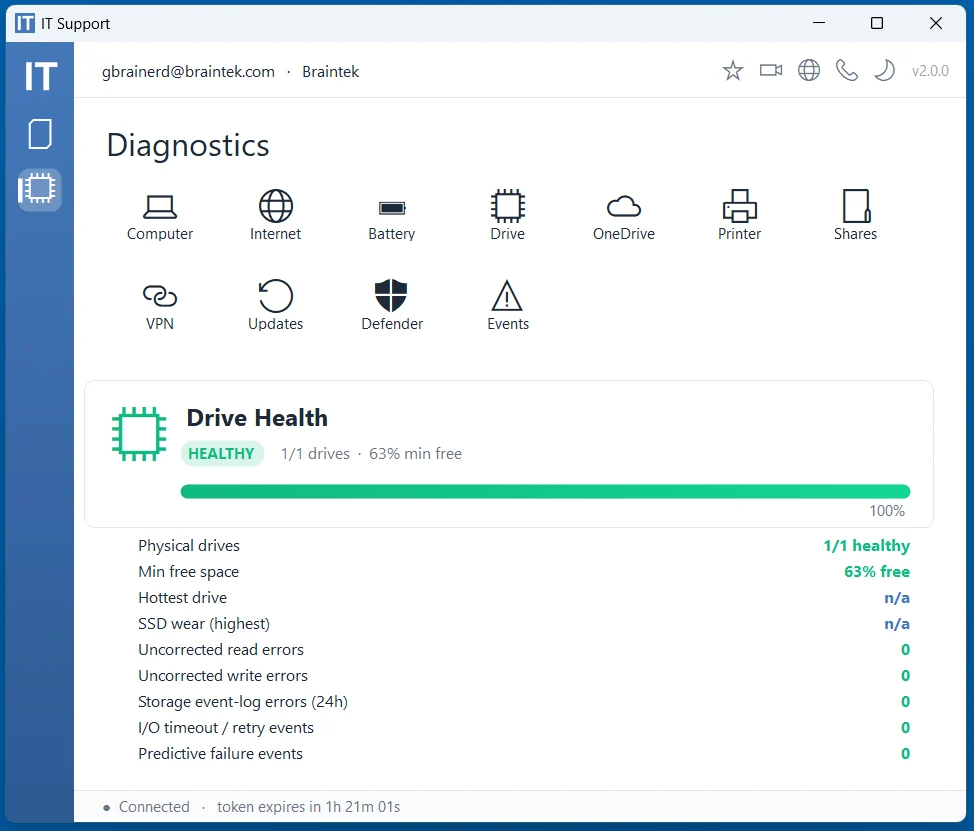Viewport: 974px width, 831px height.
Task: Click the 0 value for Uncorrected write errors
Action: click(906, 676)
